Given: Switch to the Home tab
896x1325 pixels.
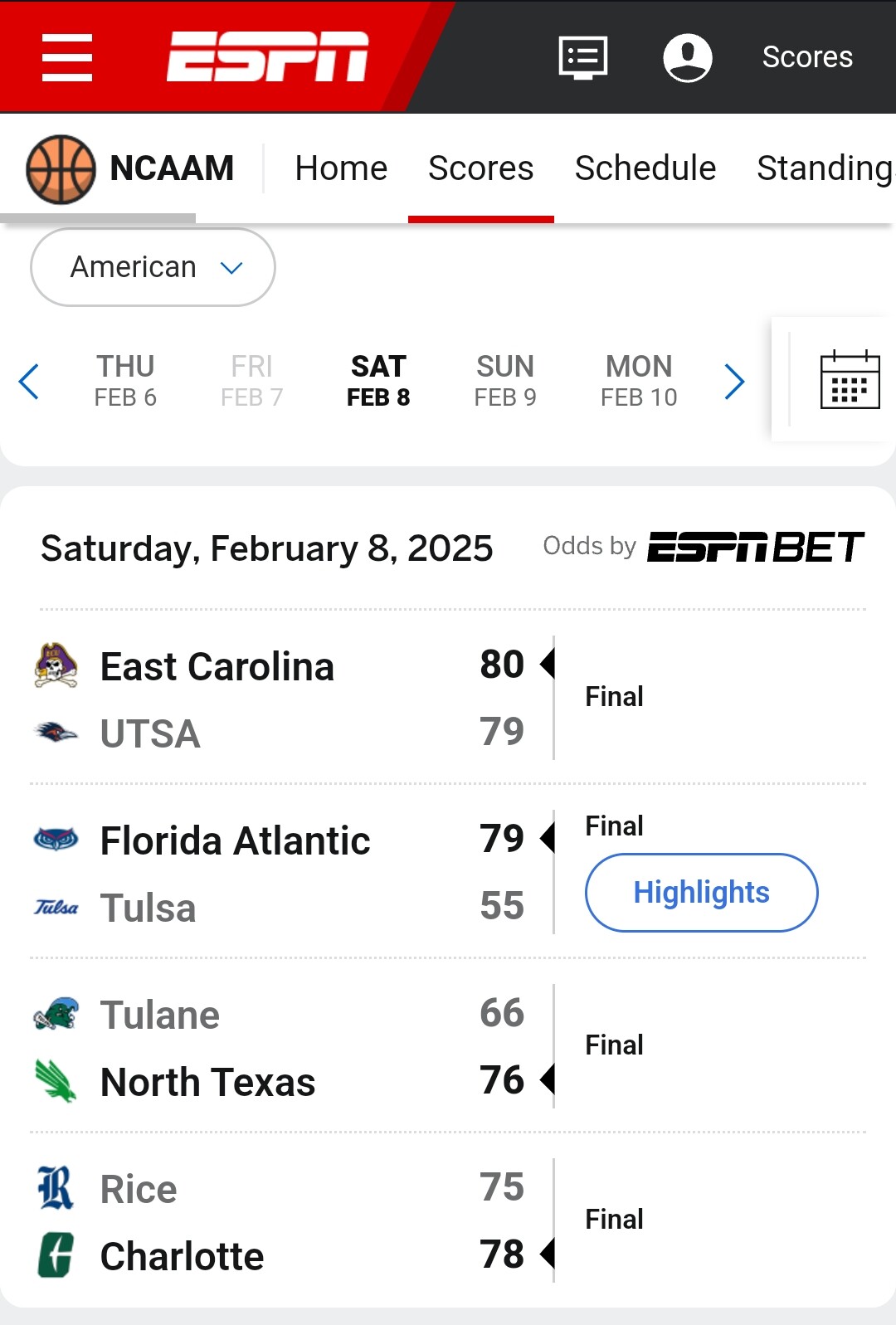Looking at the screenshot, I should point(341,168).
